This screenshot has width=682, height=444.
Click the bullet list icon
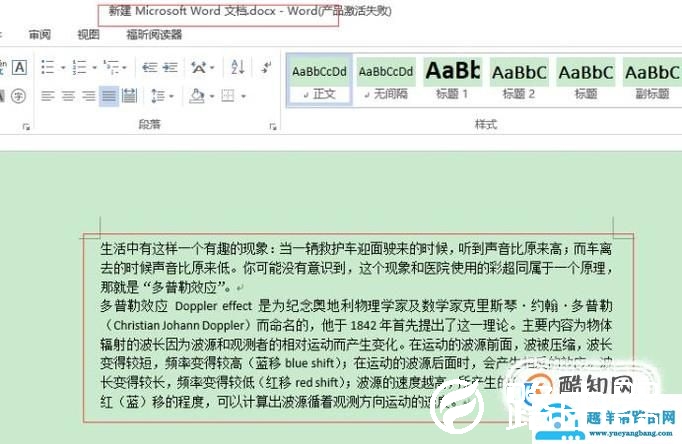point(47,67)
